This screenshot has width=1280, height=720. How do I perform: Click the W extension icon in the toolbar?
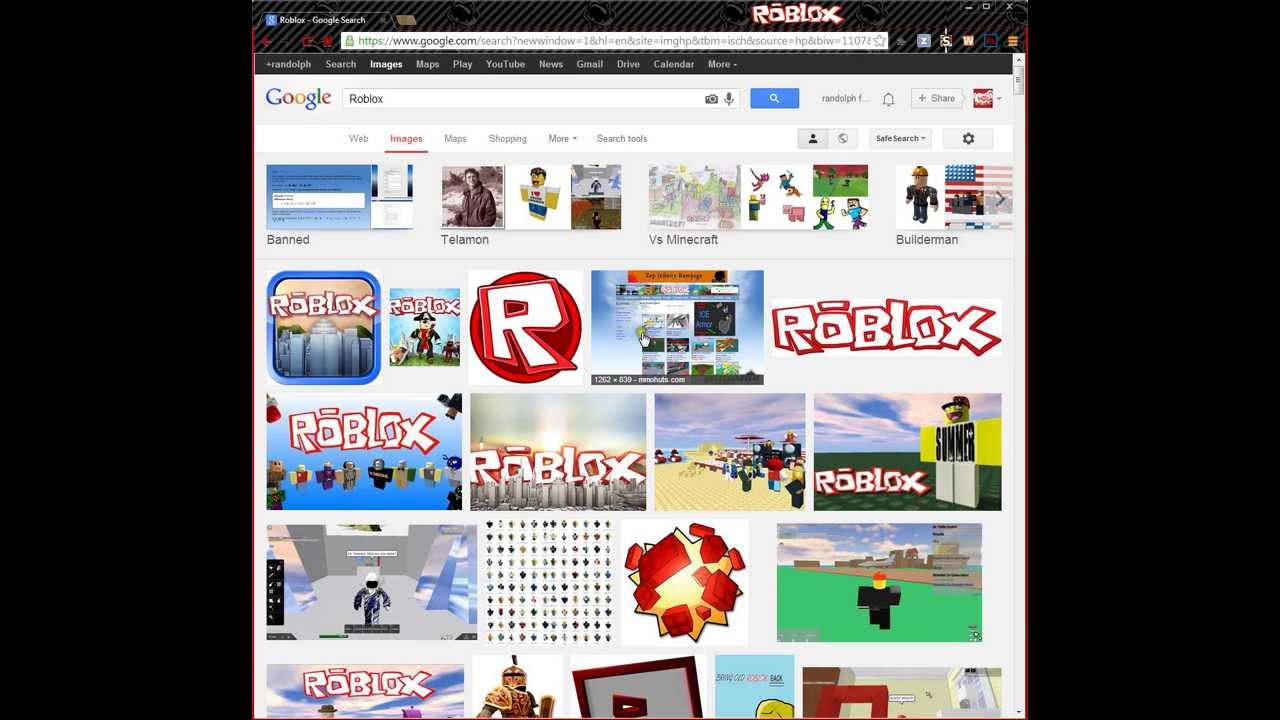click(968, 41)
